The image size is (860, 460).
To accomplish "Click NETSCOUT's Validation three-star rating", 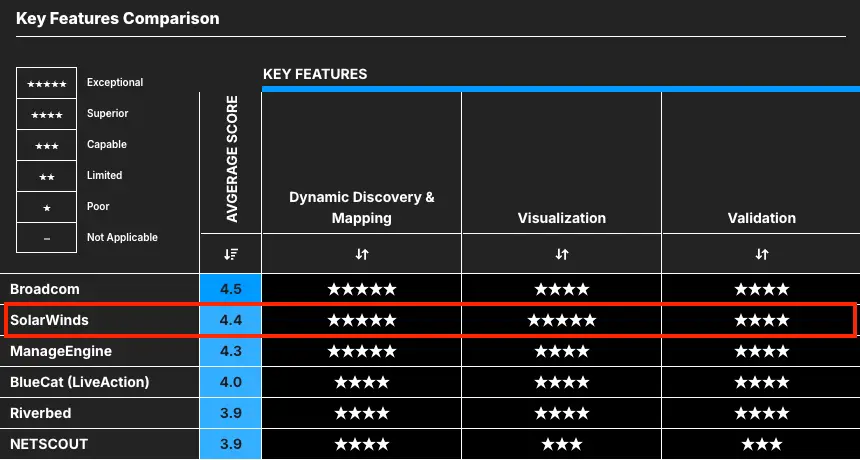I will click(762, 444).
